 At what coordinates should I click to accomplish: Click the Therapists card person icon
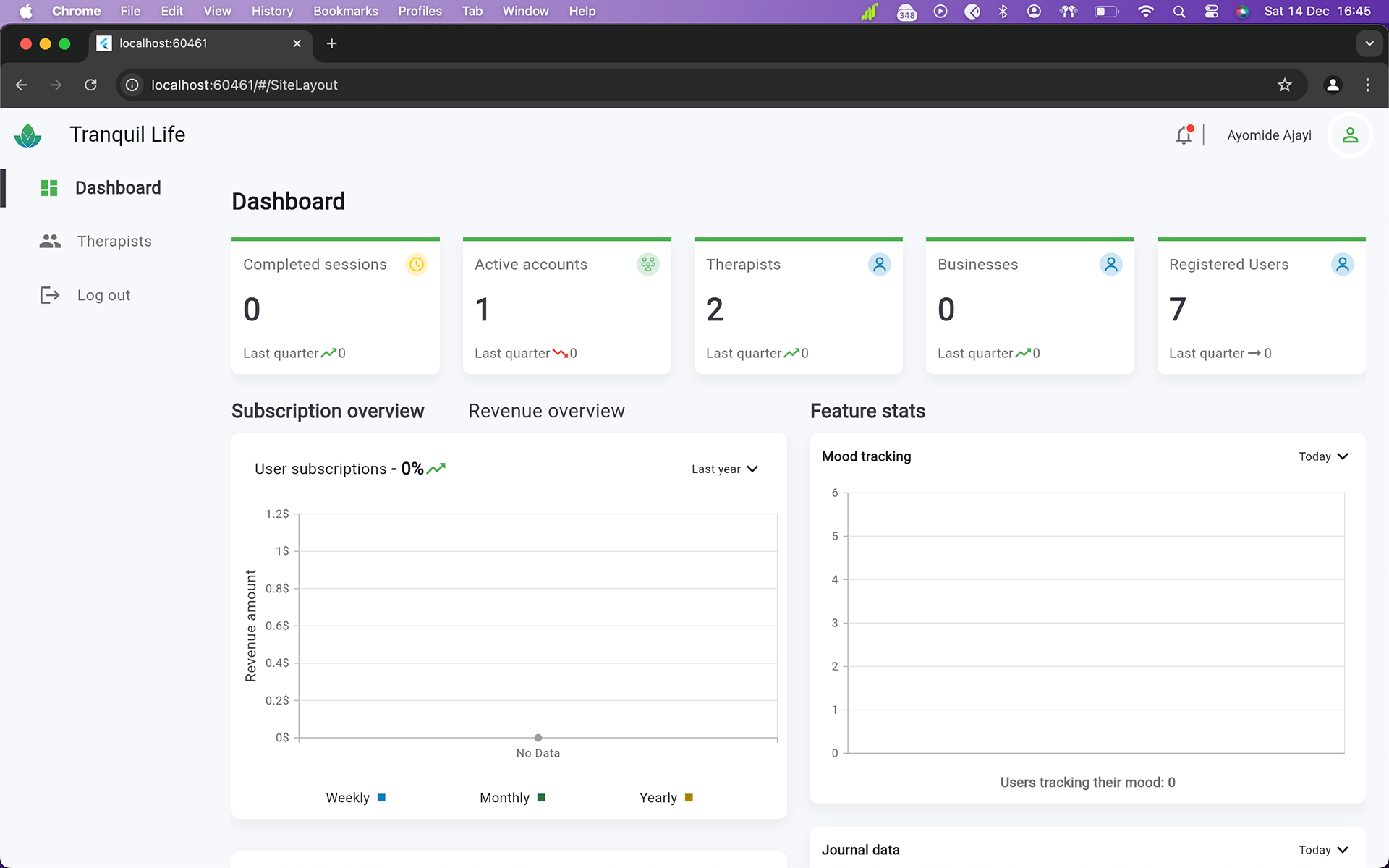click(x=879, y=265)
